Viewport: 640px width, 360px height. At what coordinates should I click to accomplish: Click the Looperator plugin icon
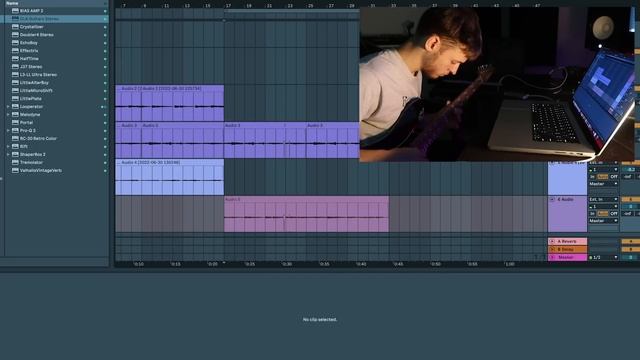click(15, 107)
